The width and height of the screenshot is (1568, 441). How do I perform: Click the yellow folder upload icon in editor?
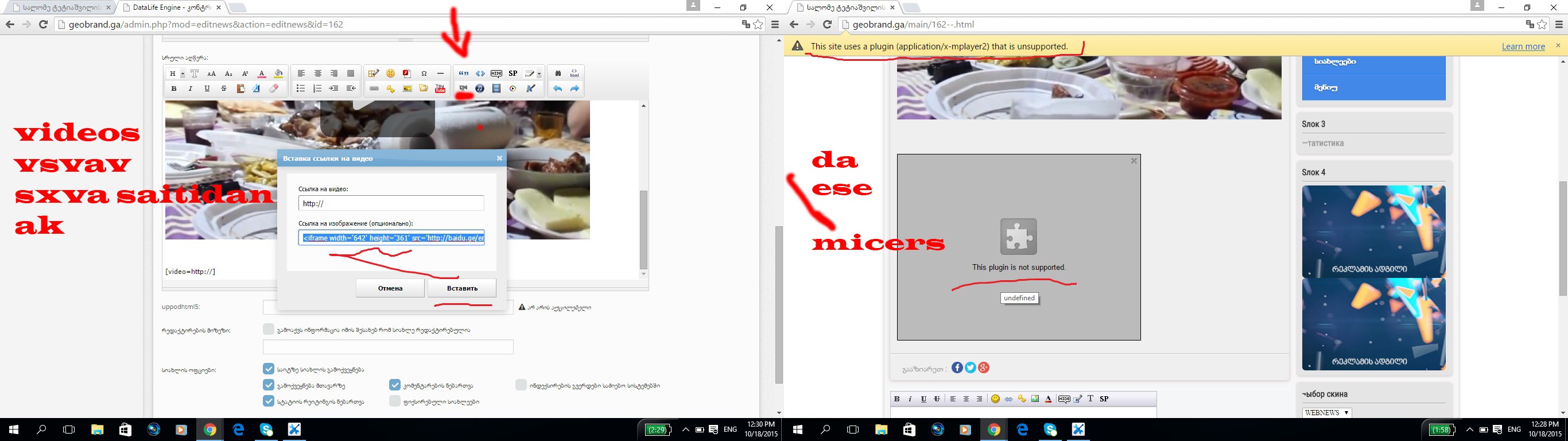coord(424,88)
